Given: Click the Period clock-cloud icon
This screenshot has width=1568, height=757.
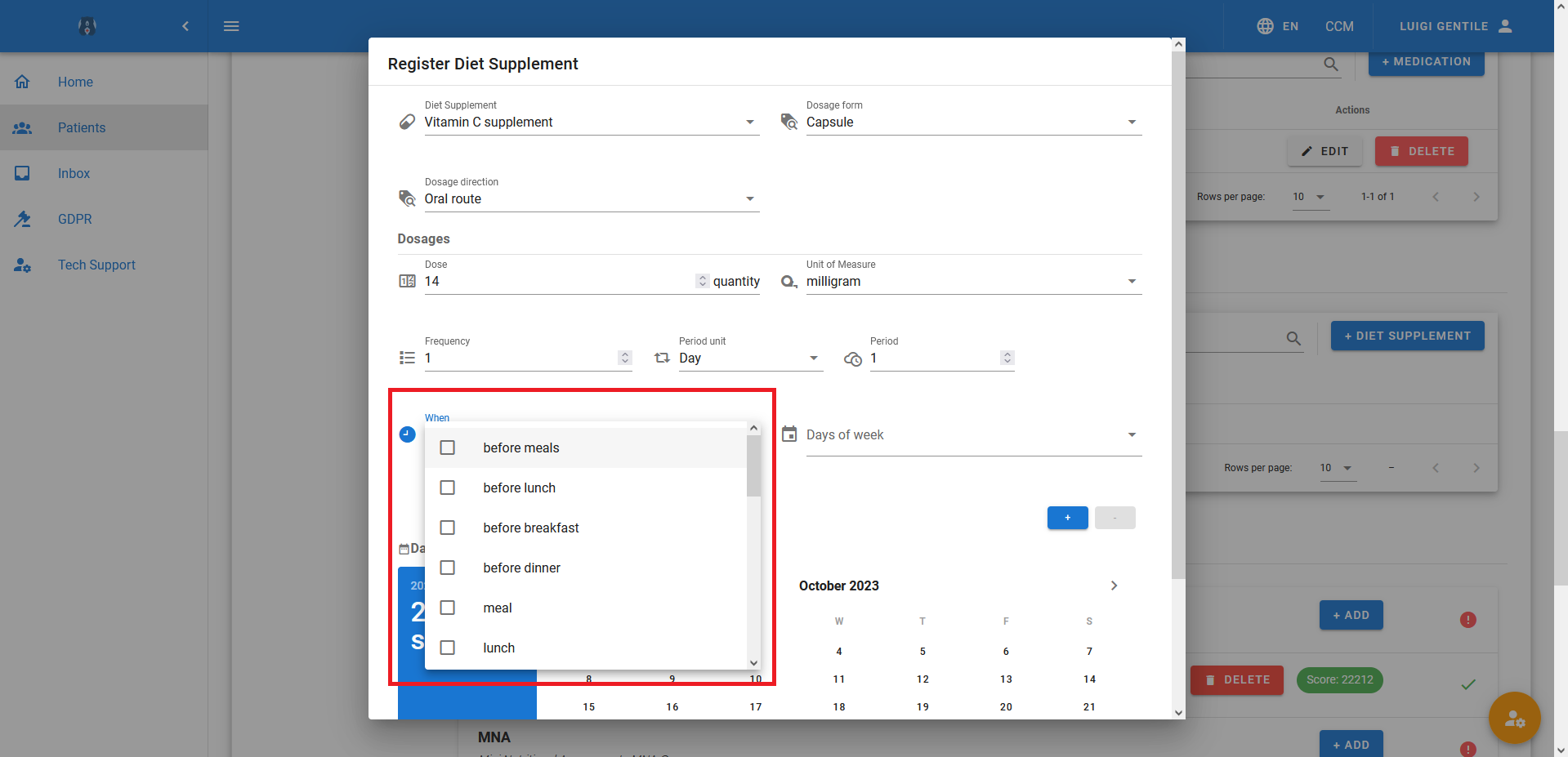Looking at the screenshot, I should pyautogui.click(x=853, y=358).
